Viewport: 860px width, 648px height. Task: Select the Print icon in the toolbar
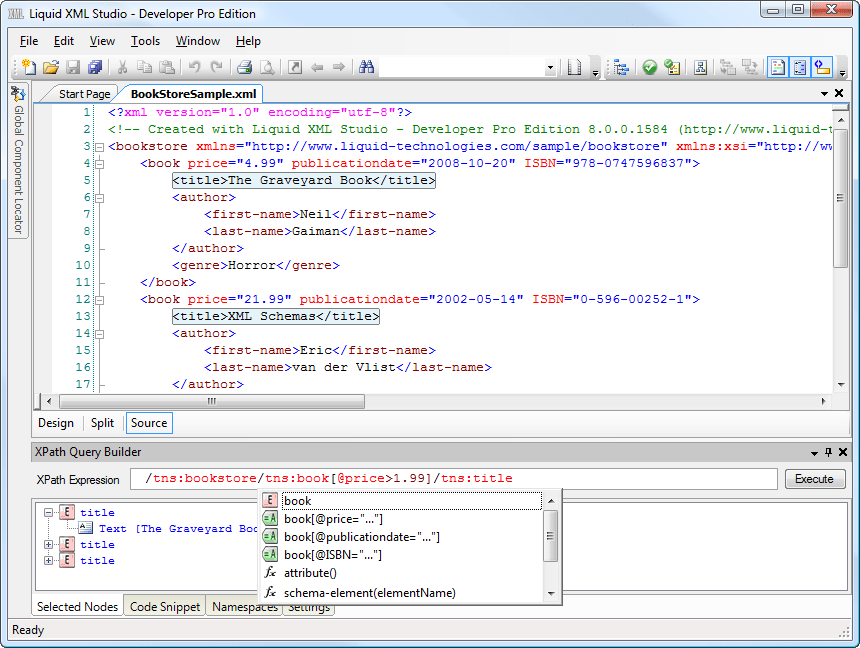(x=243, y=67)
